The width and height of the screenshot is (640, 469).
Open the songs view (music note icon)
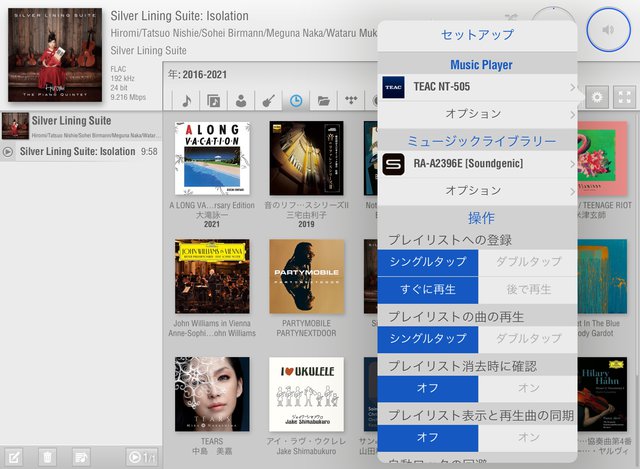[x=187, y=100]
